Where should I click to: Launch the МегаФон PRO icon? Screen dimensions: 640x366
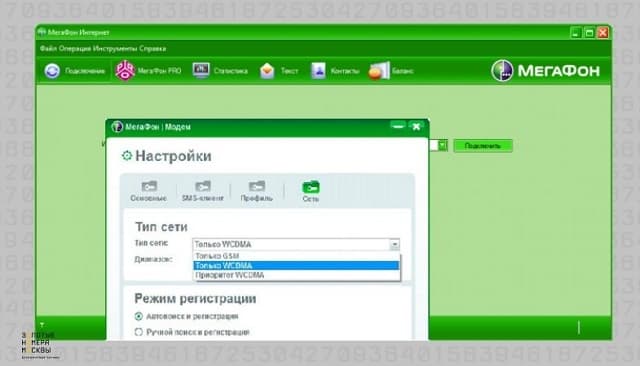(125, 71)
